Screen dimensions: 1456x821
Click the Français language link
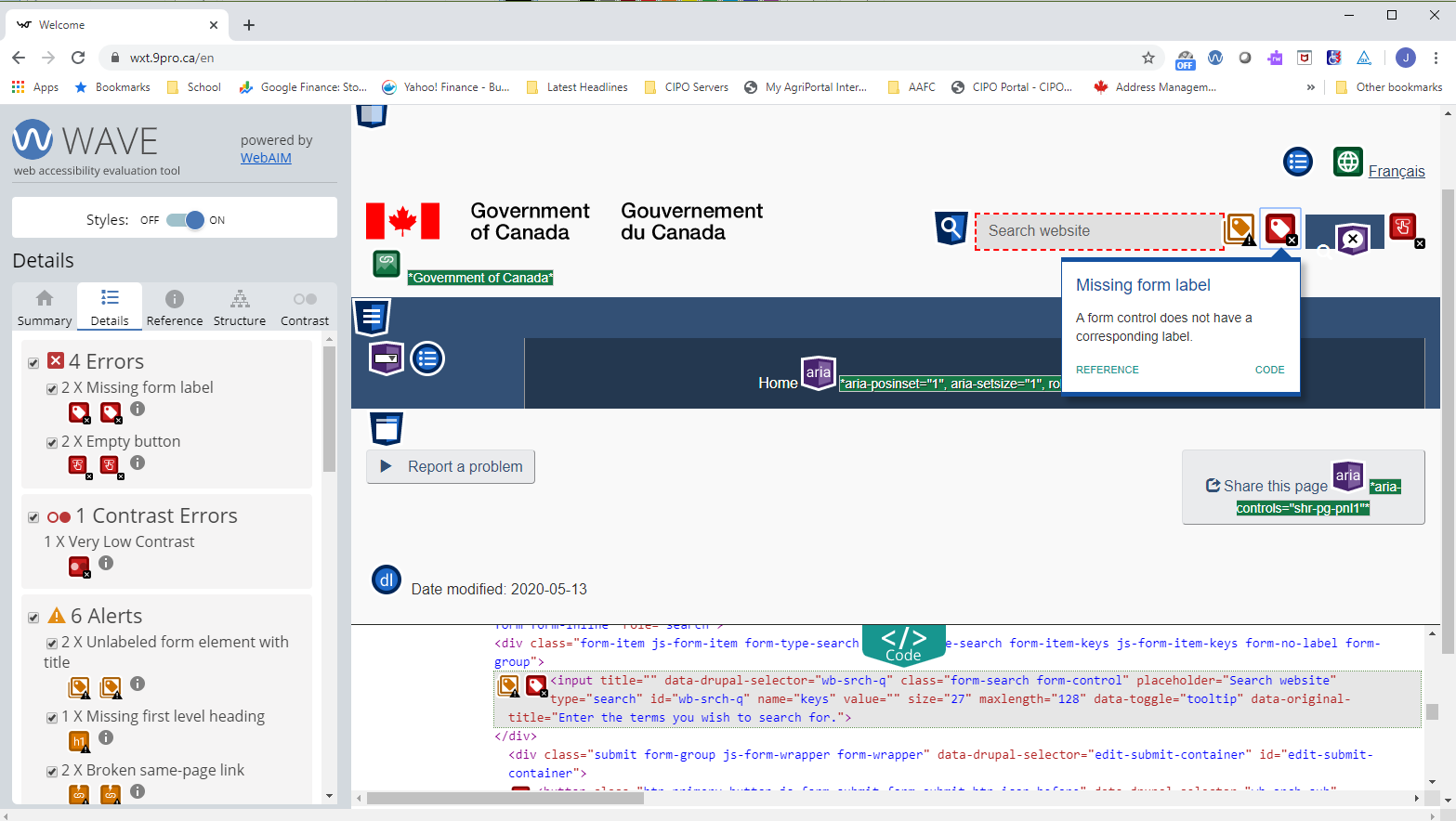(x=1397, y=171)
